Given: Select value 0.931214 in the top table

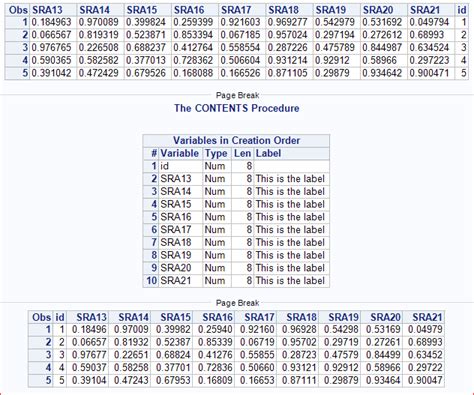Looking at the screenshot, I should [287, 60].
